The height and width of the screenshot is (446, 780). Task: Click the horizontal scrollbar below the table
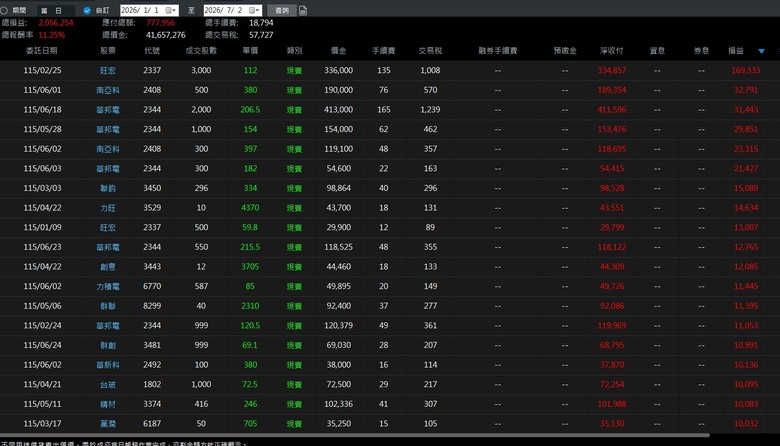click(355, 435)
